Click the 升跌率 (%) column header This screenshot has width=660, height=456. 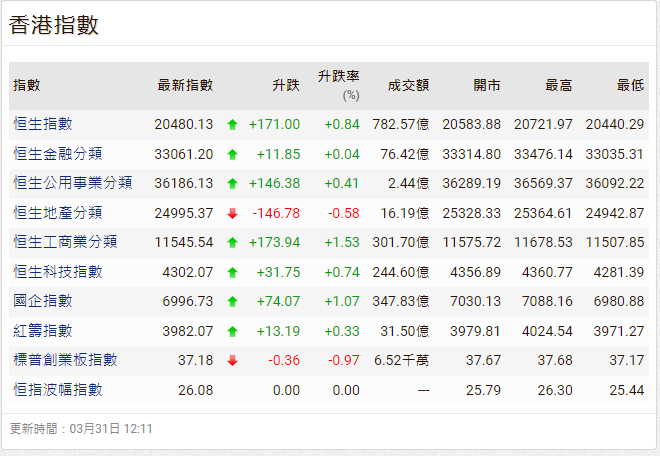339,85
